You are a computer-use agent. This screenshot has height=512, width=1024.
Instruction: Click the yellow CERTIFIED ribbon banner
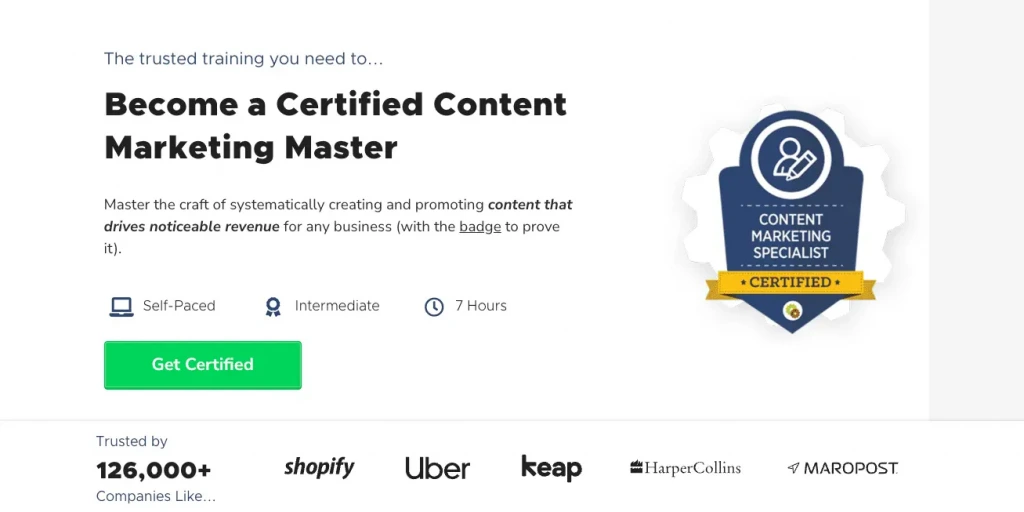[791, 283]
